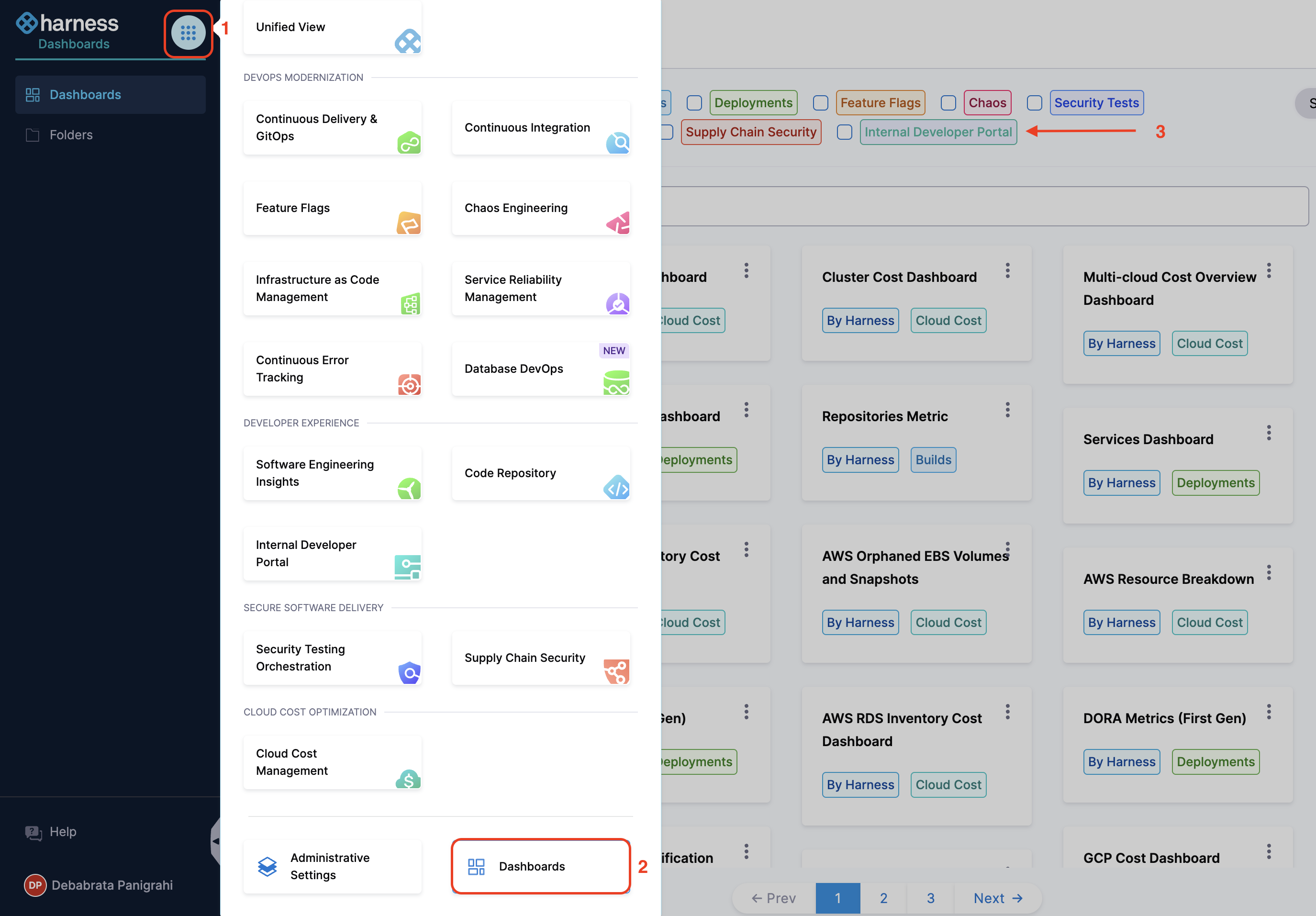
Task: Select the Cloud Cost Management module
Action: 333,762
